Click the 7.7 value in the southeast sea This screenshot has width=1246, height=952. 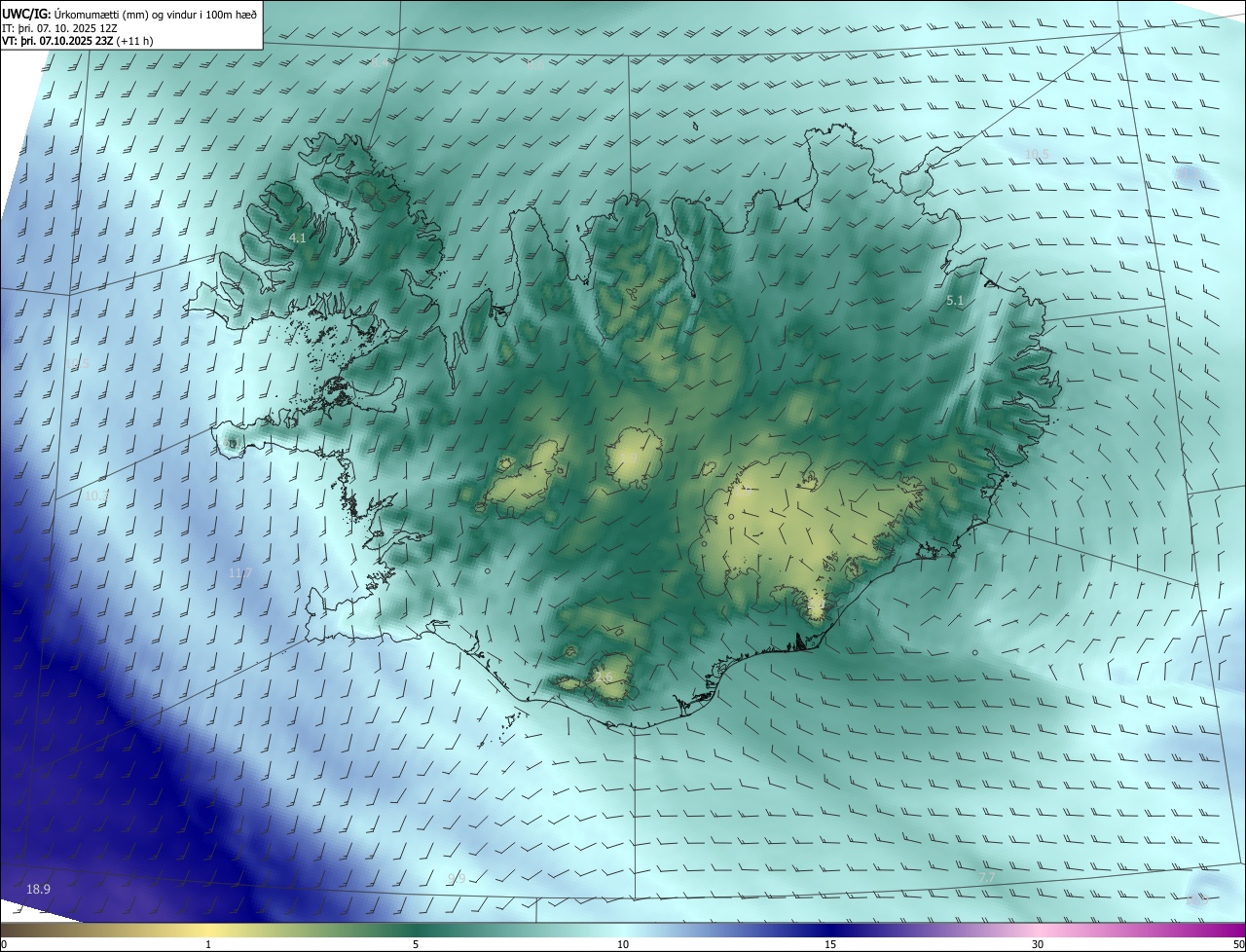click(x=987, y=877)
